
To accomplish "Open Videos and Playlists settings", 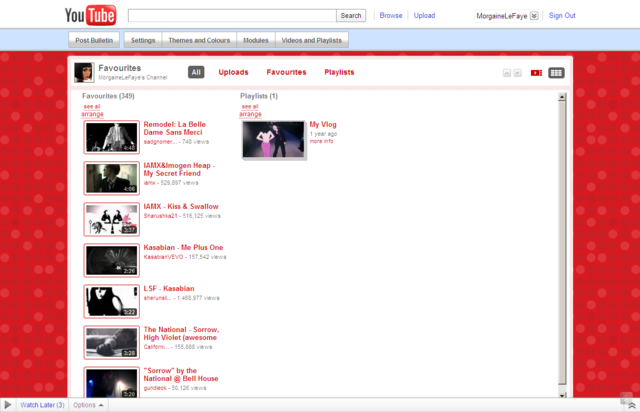I will coord(311,40).
